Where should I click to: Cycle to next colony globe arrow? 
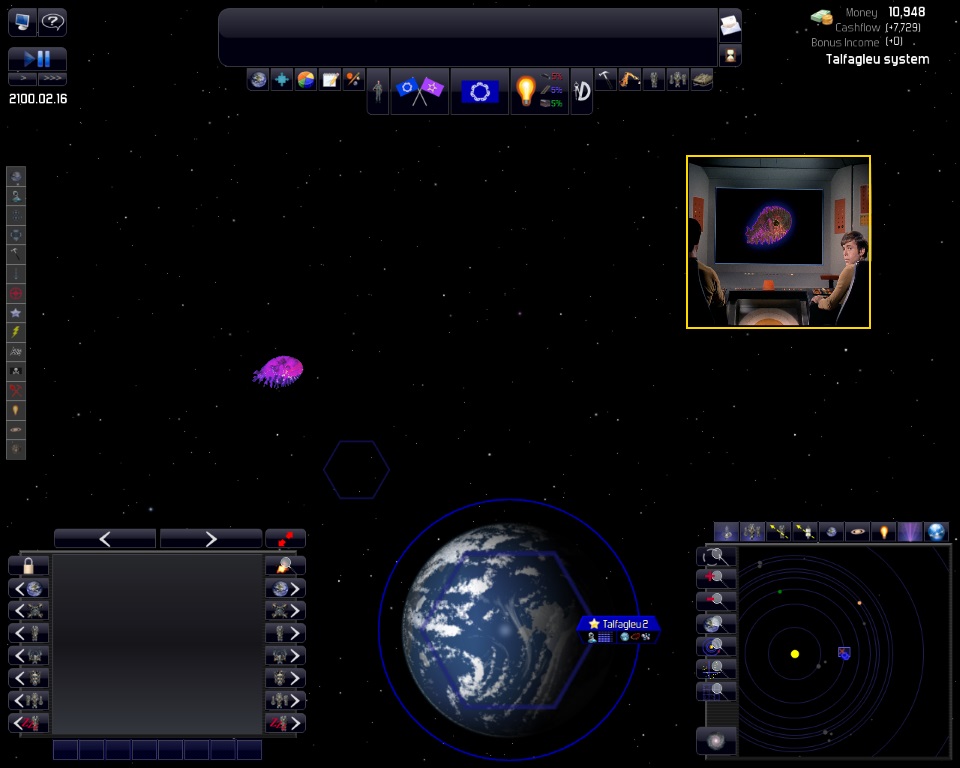pyautogui.click(x=285, y=589)
